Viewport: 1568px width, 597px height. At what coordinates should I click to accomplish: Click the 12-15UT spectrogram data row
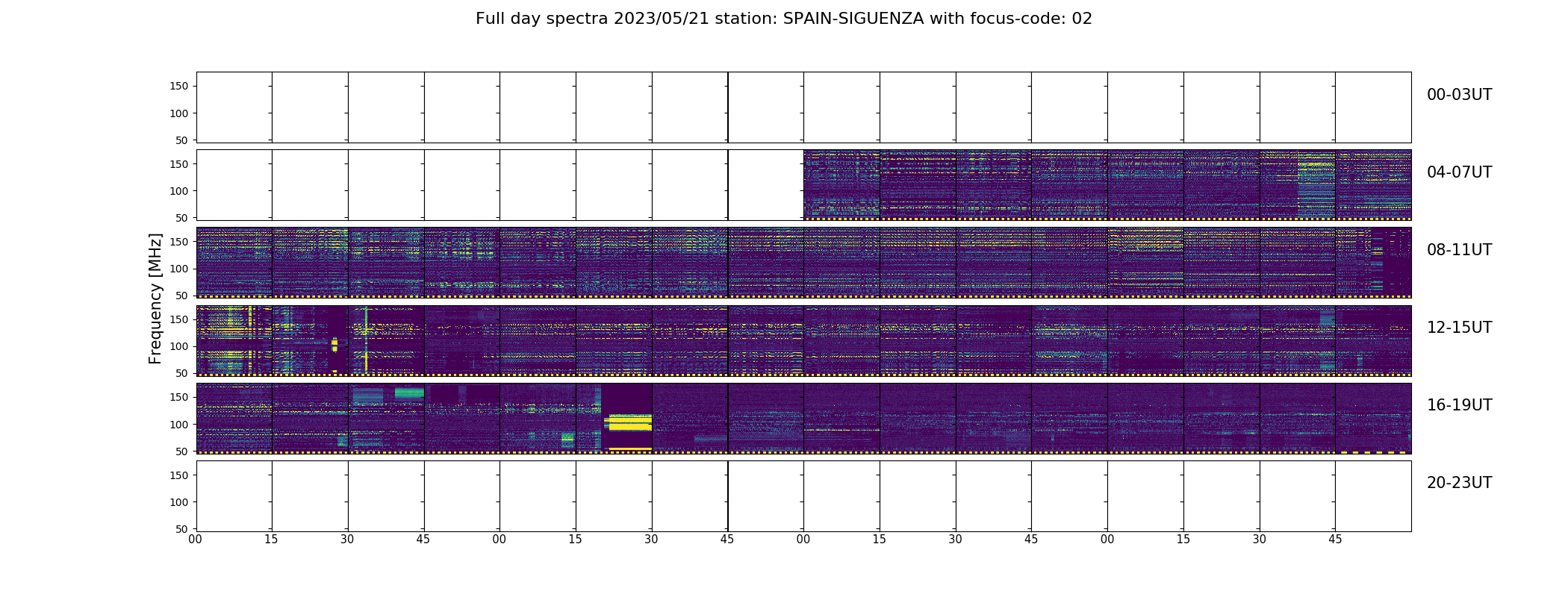[x=803, y=340]
